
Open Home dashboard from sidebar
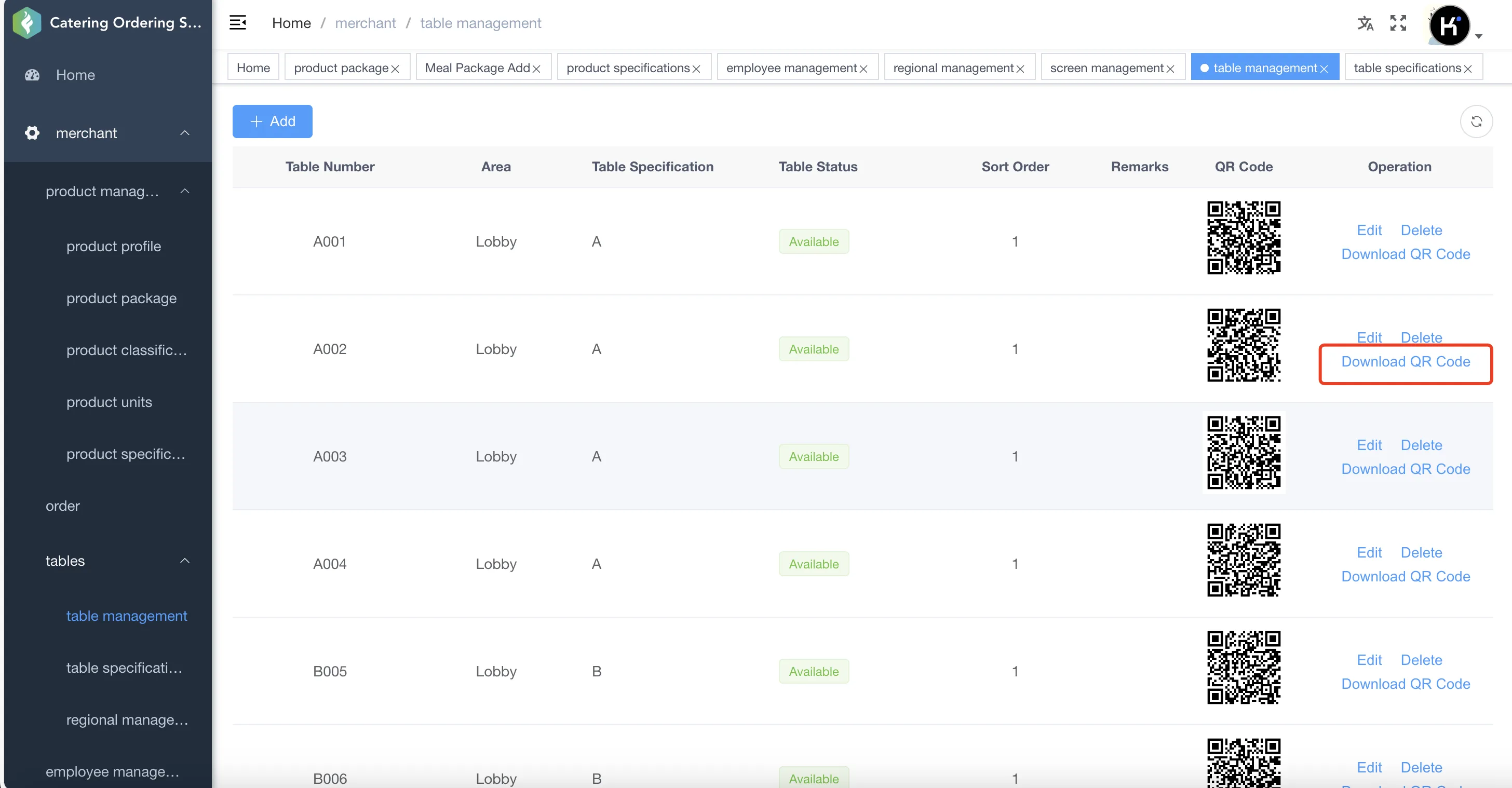(75, 75)
